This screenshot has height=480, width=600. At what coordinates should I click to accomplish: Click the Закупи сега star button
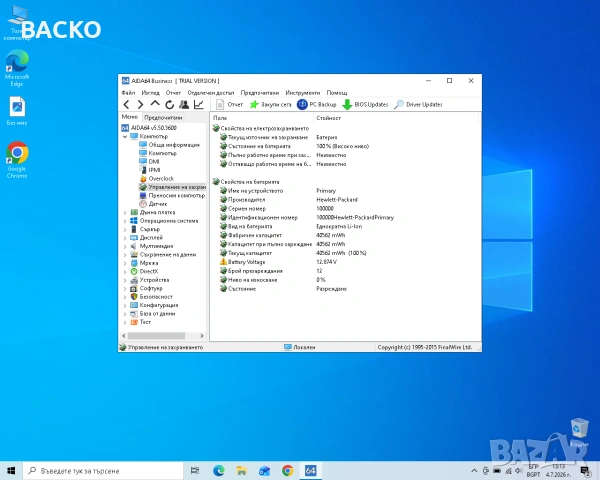(271, 104)
